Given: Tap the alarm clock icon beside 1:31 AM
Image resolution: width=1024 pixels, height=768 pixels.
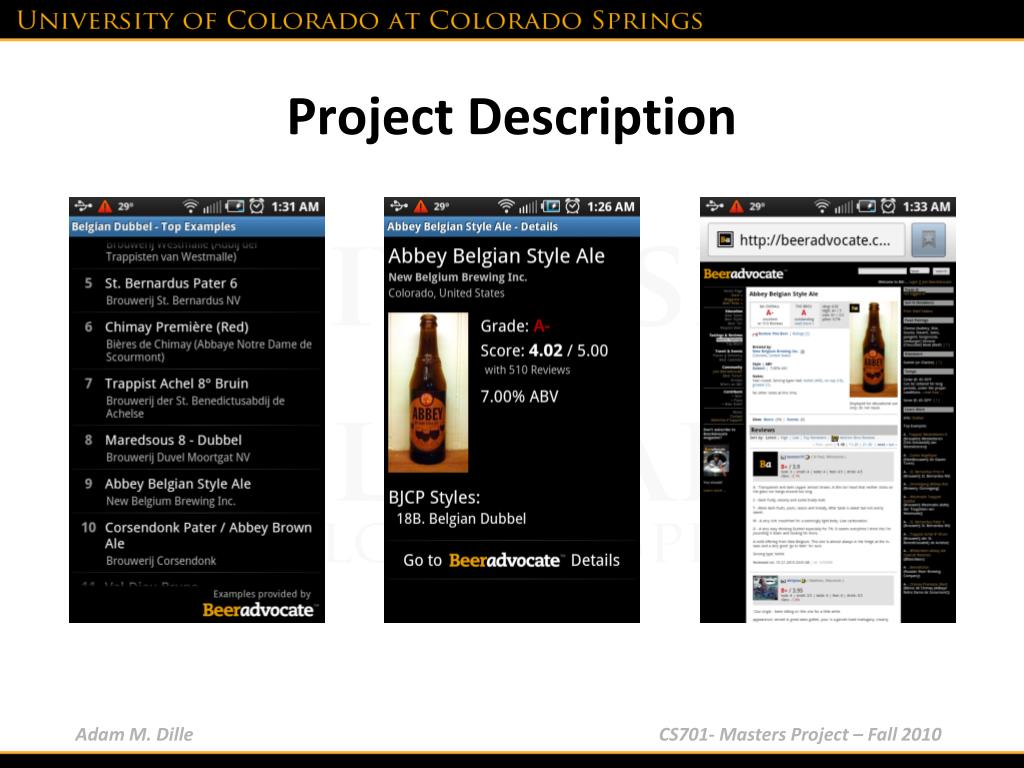Looking at the screenshot, I should (257, 206).
